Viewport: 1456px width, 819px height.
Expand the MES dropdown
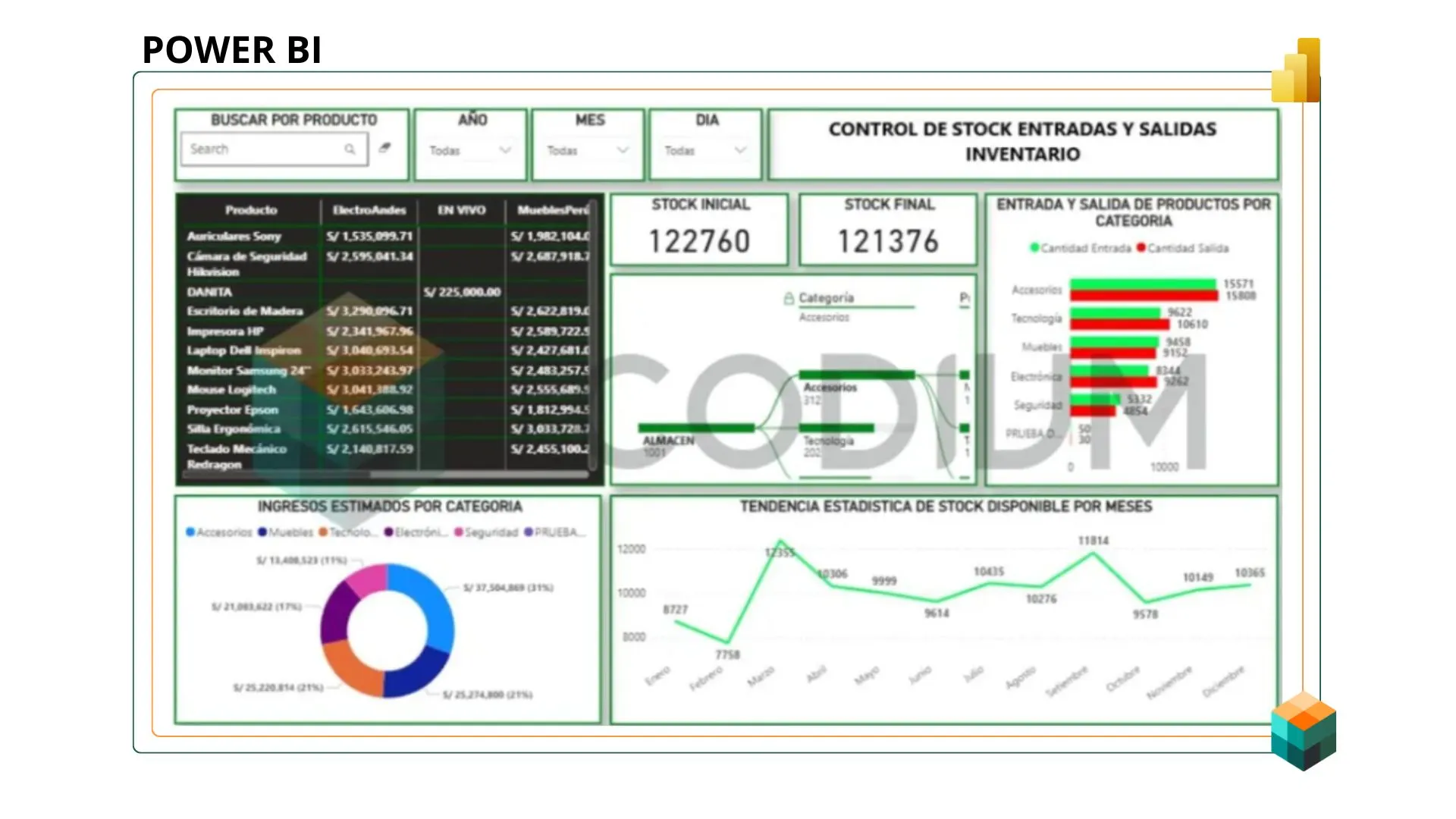pos(622,150)
